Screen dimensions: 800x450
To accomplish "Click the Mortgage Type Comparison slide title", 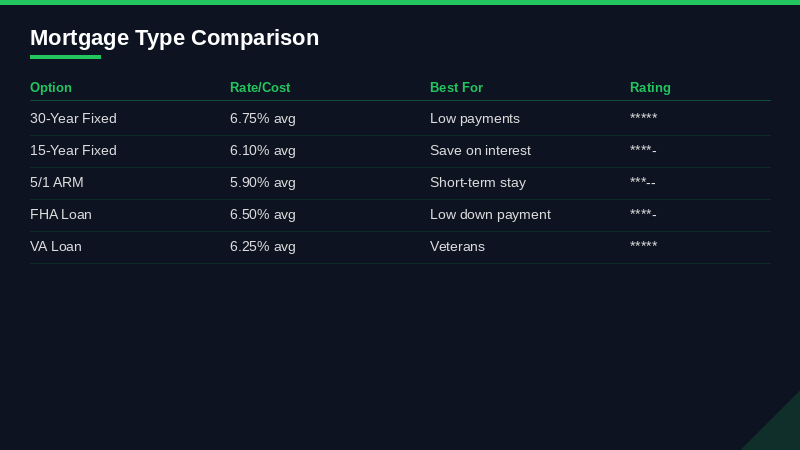I will pyautogui.click(x=174, y=38).
